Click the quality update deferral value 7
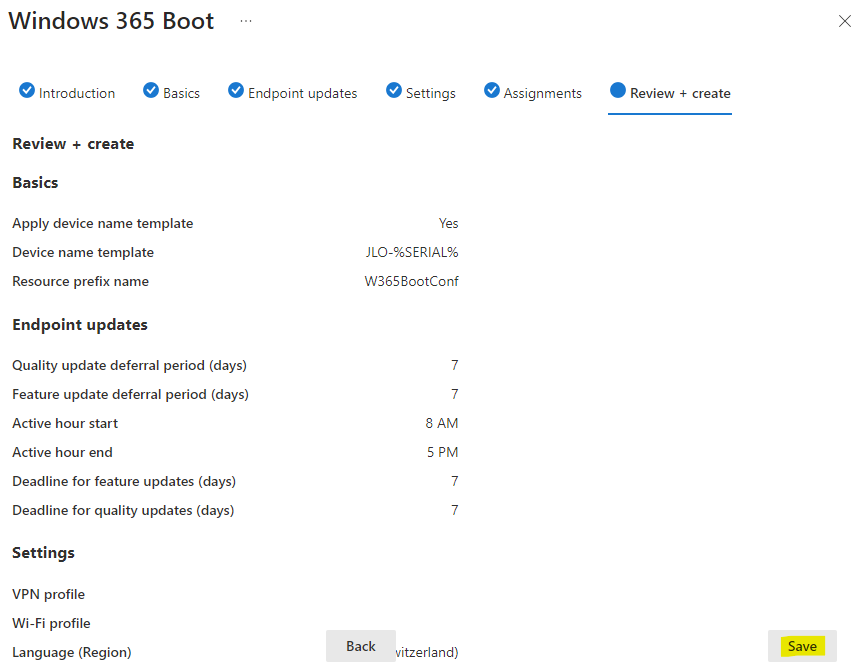Screen dimensions: 851x671 (x=455, y=365)
